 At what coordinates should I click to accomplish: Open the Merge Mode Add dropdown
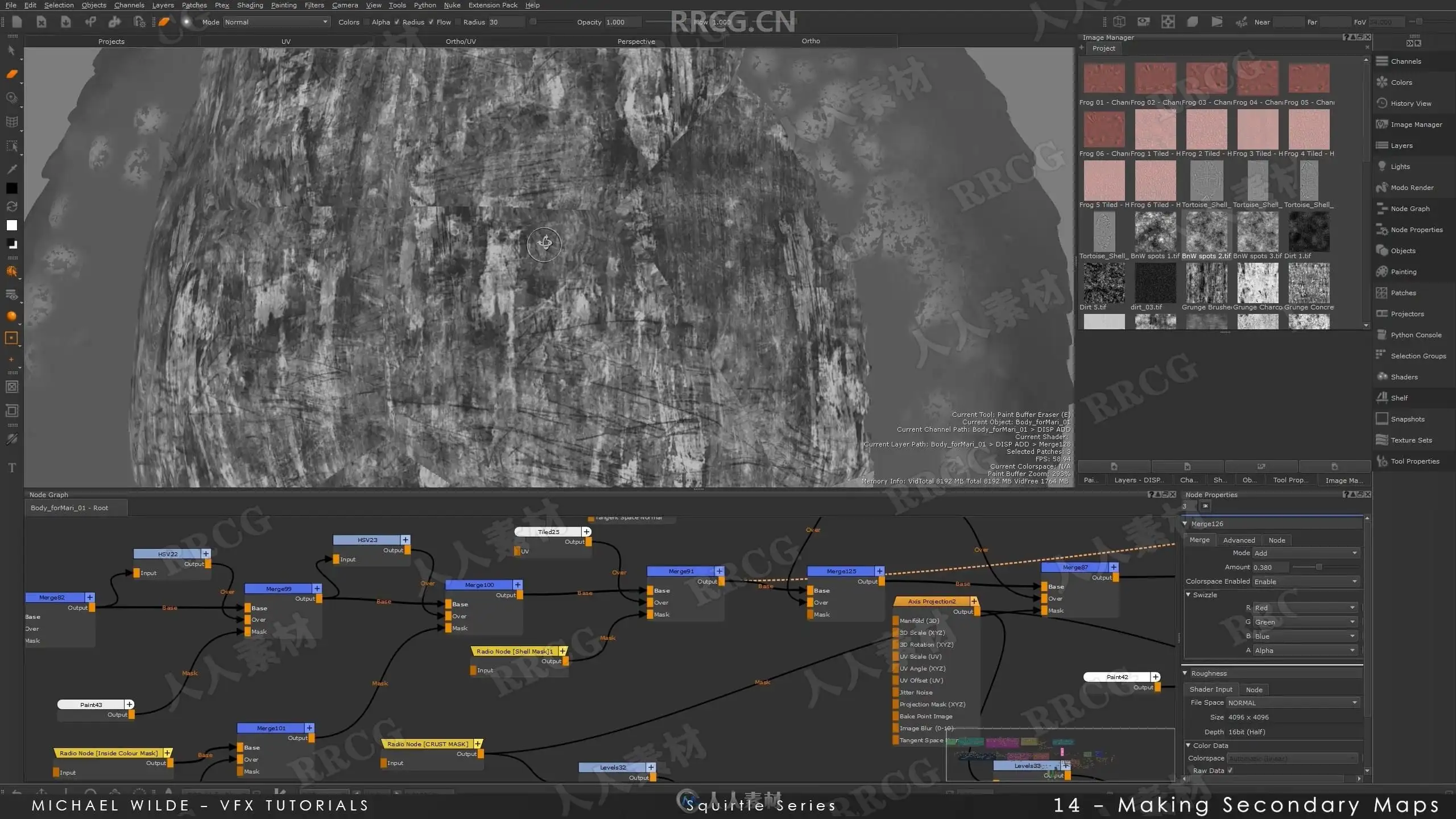click(1305, 553)
